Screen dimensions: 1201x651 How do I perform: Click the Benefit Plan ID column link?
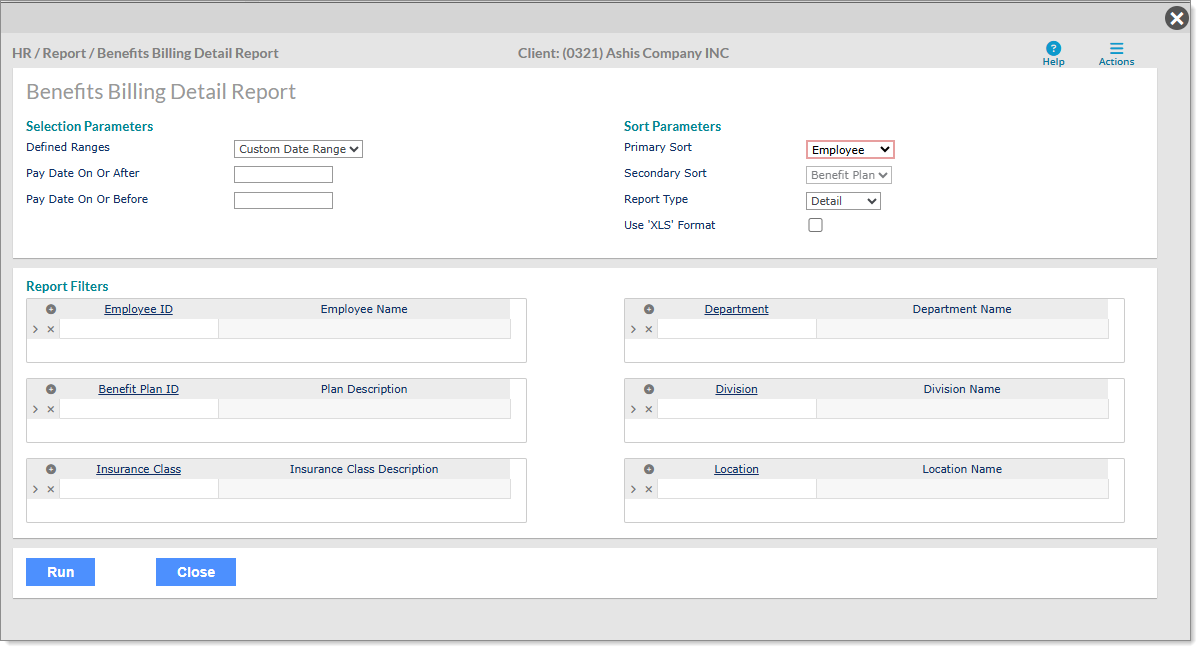point(138,389)
